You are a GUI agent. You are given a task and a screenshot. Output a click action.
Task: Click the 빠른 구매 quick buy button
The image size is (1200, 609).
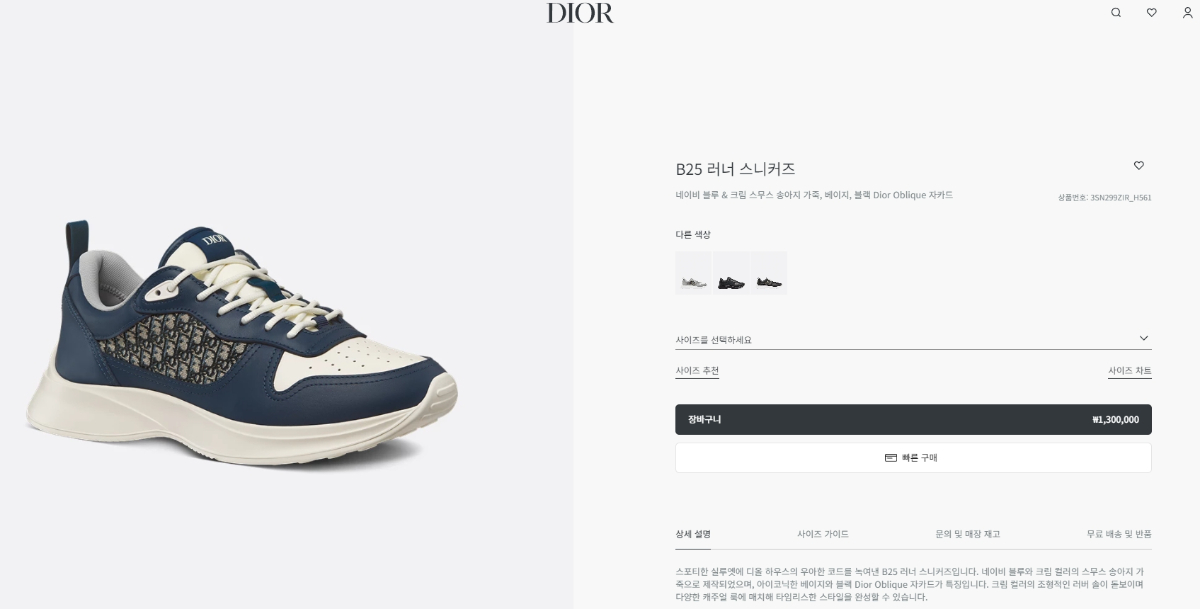coord(913,458)
